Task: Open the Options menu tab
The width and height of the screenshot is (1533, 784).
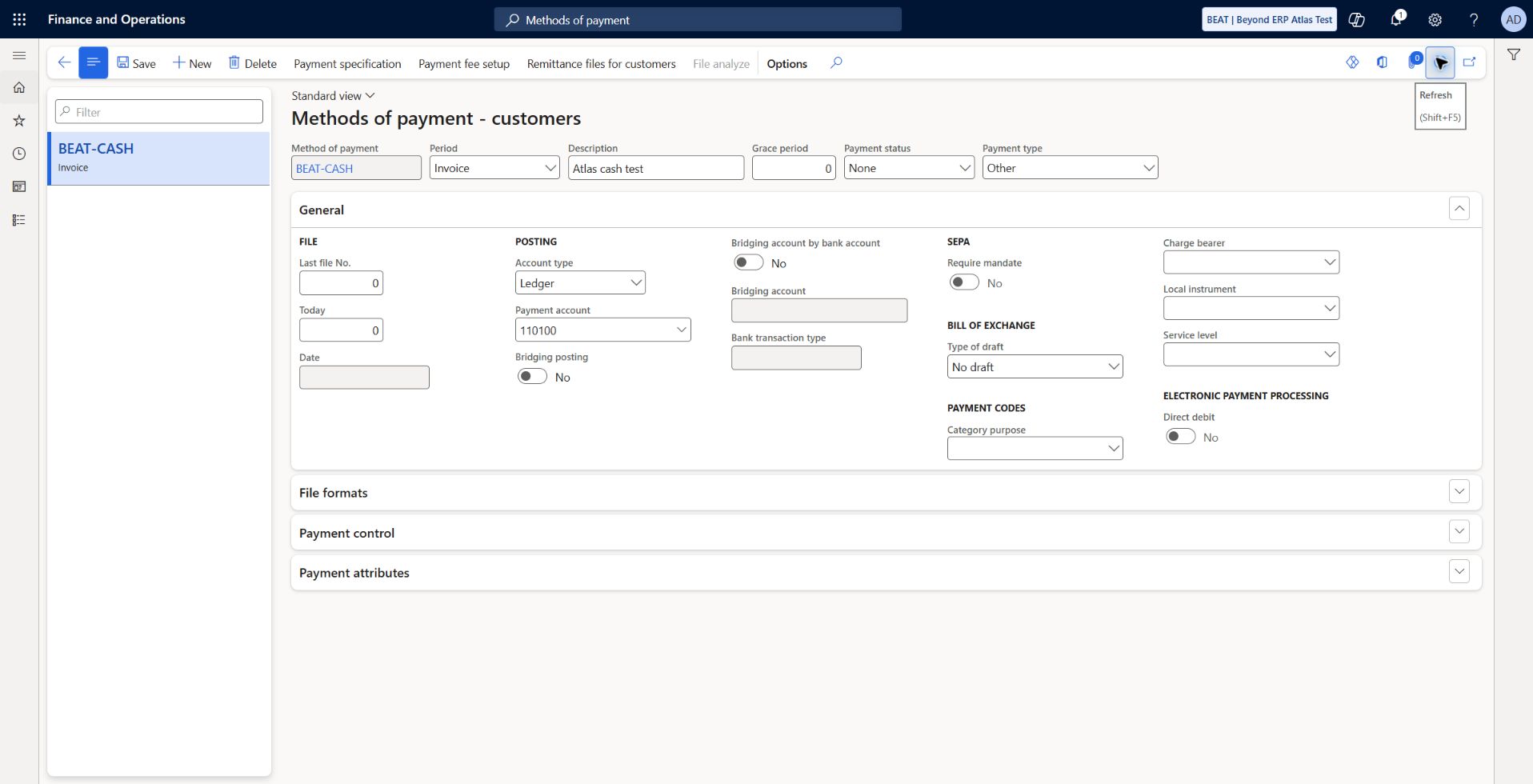Action: 787,63
